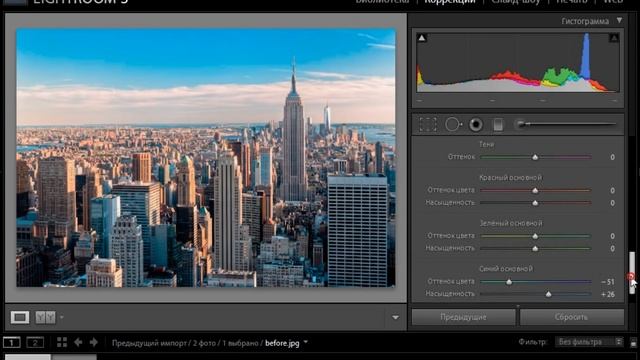Select the red eye correction tool
640x360 pixels.
pyautogui.click(x=476, y=124)
